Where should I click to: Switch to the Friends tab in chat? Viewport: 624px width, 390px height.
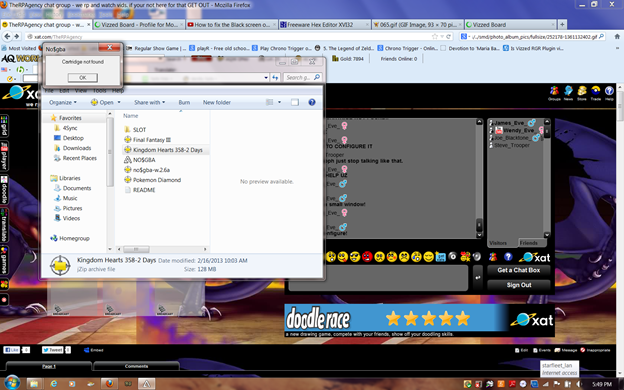pyautogui.click(x=528, y=243)
